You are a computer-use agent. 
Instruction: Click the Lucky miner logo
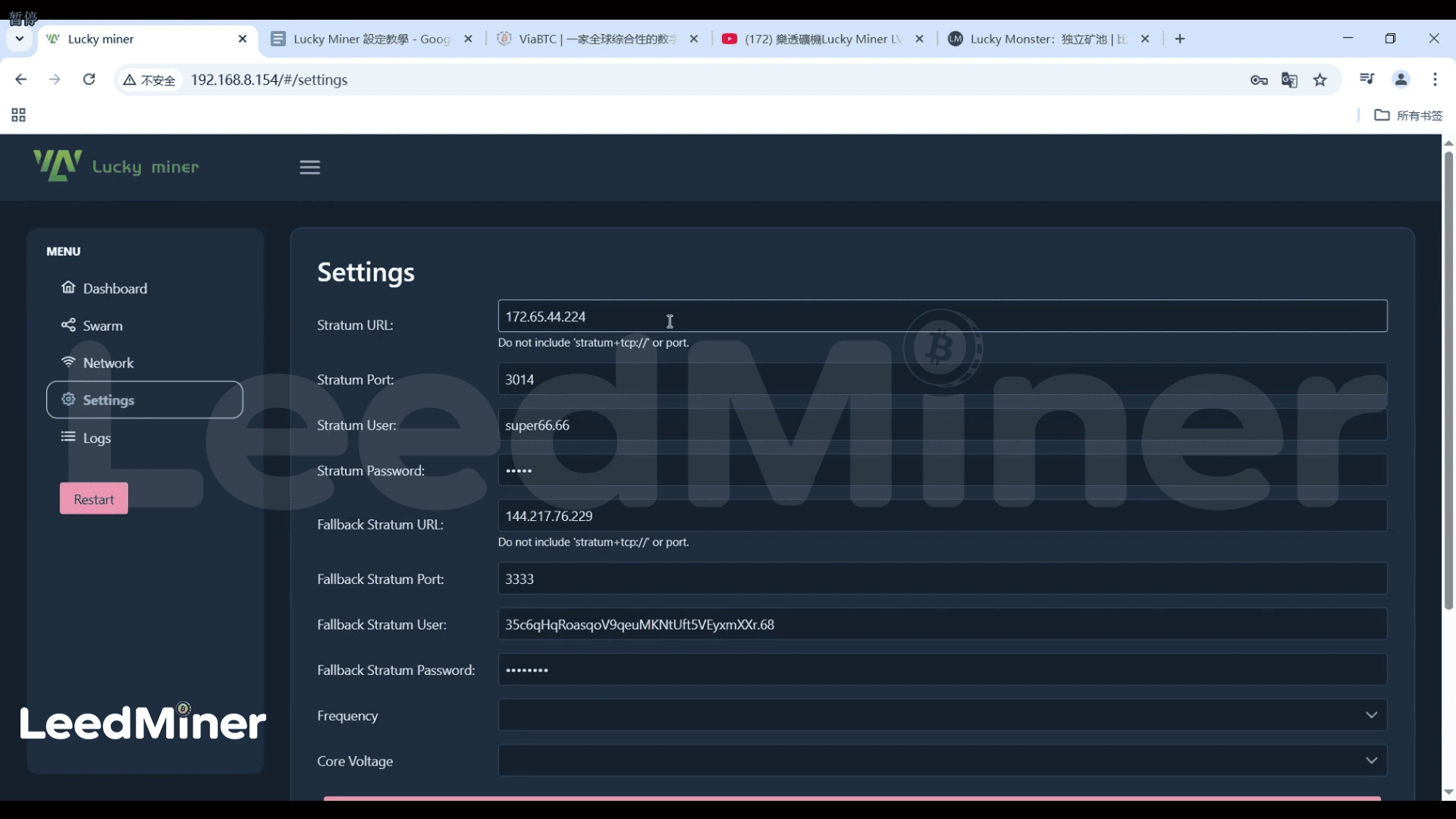pyautogui.click(x=115, y=165)
